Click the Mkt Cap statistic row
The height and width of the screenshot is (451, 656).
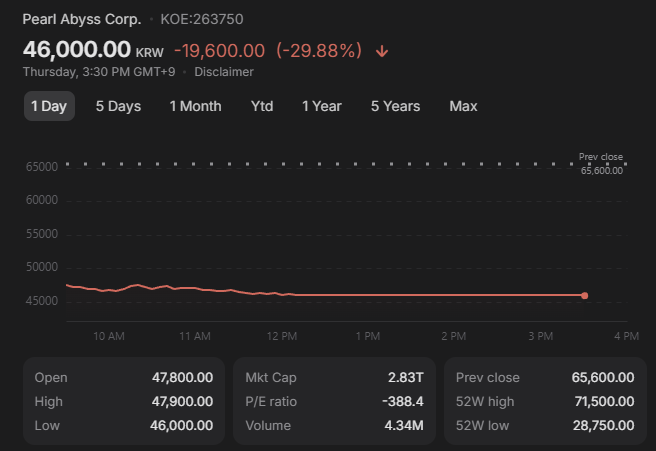coord(334,377)
